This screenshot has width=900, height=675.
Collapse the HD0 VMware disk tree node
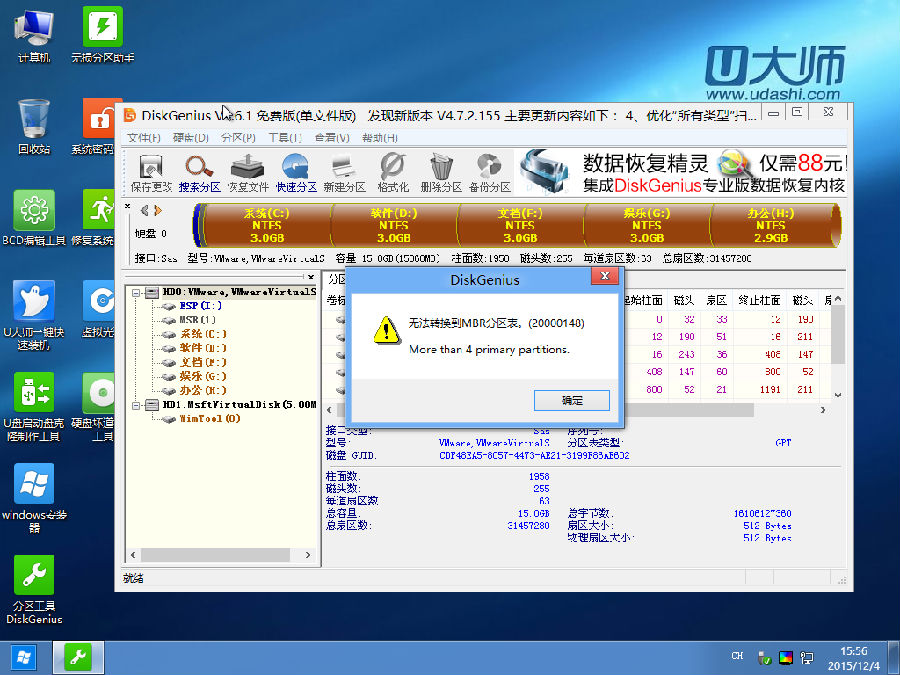[136, 293]
